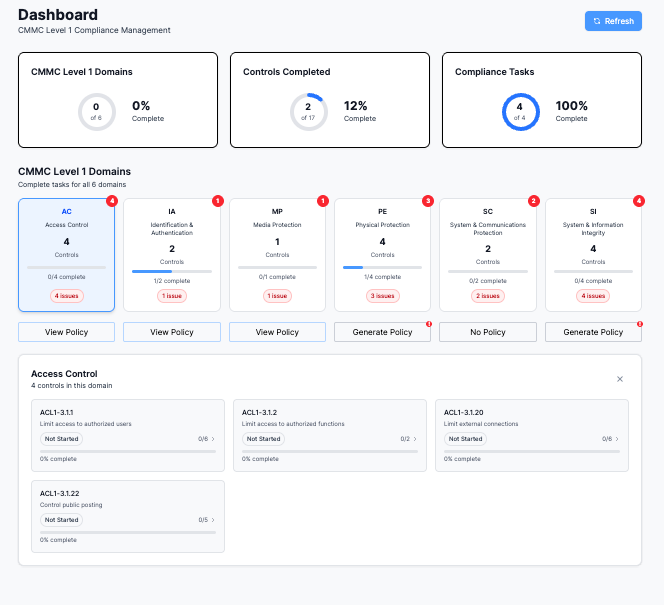Select the Media Protection domain card
The image size is (664, 605).
coord(277,255)
